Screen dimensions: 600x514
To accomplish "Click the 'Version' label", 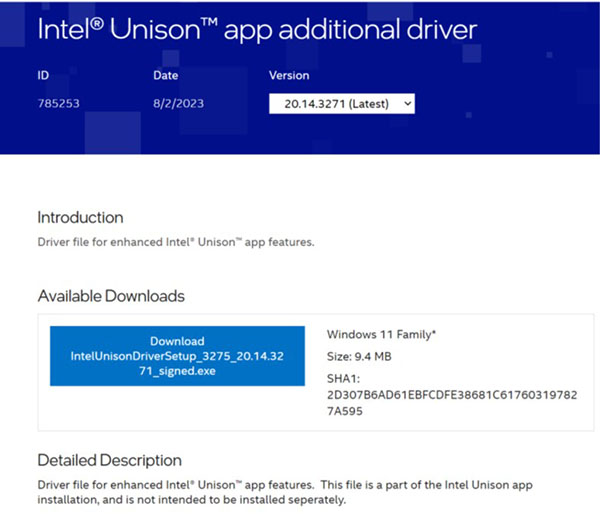I will [289, 75].
